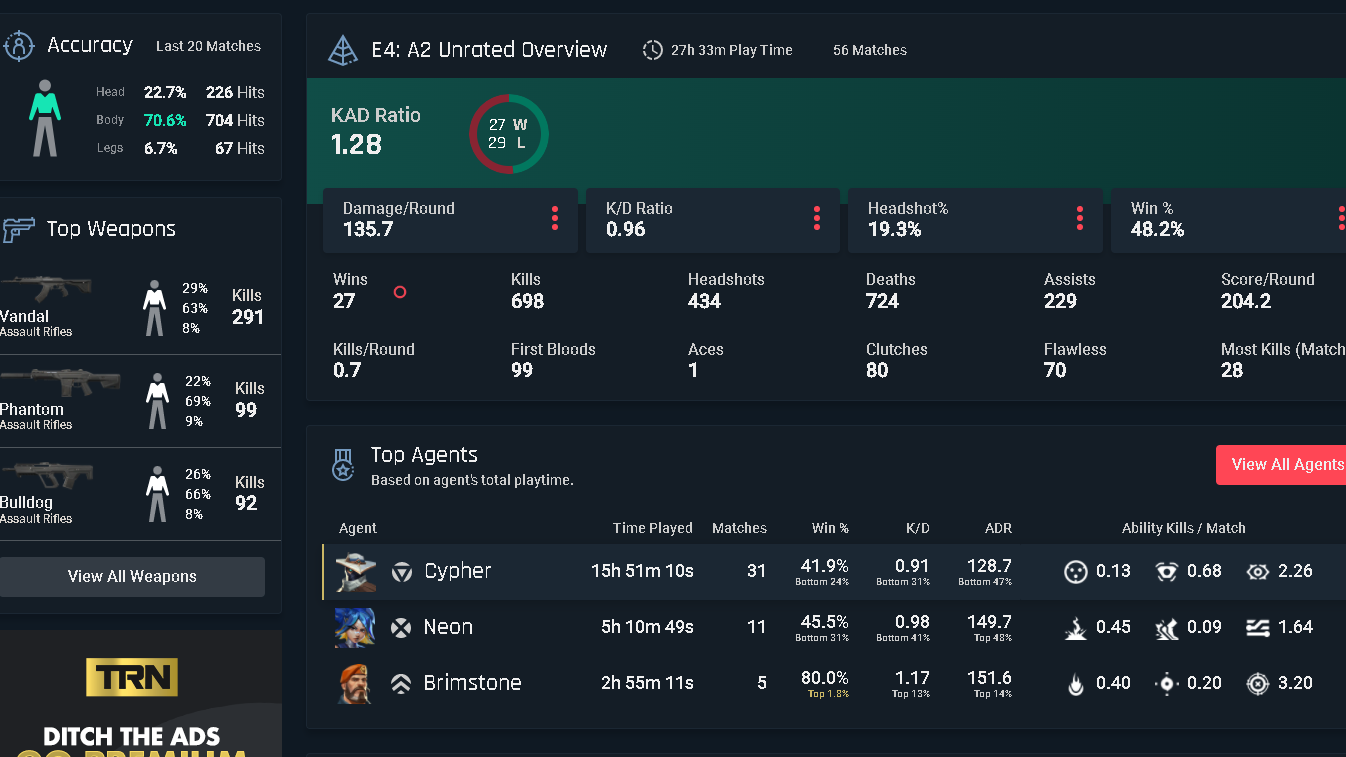The image size is (1346, 757).
Task: Click the Flawless value 70
Action: tap(1055, 371)
